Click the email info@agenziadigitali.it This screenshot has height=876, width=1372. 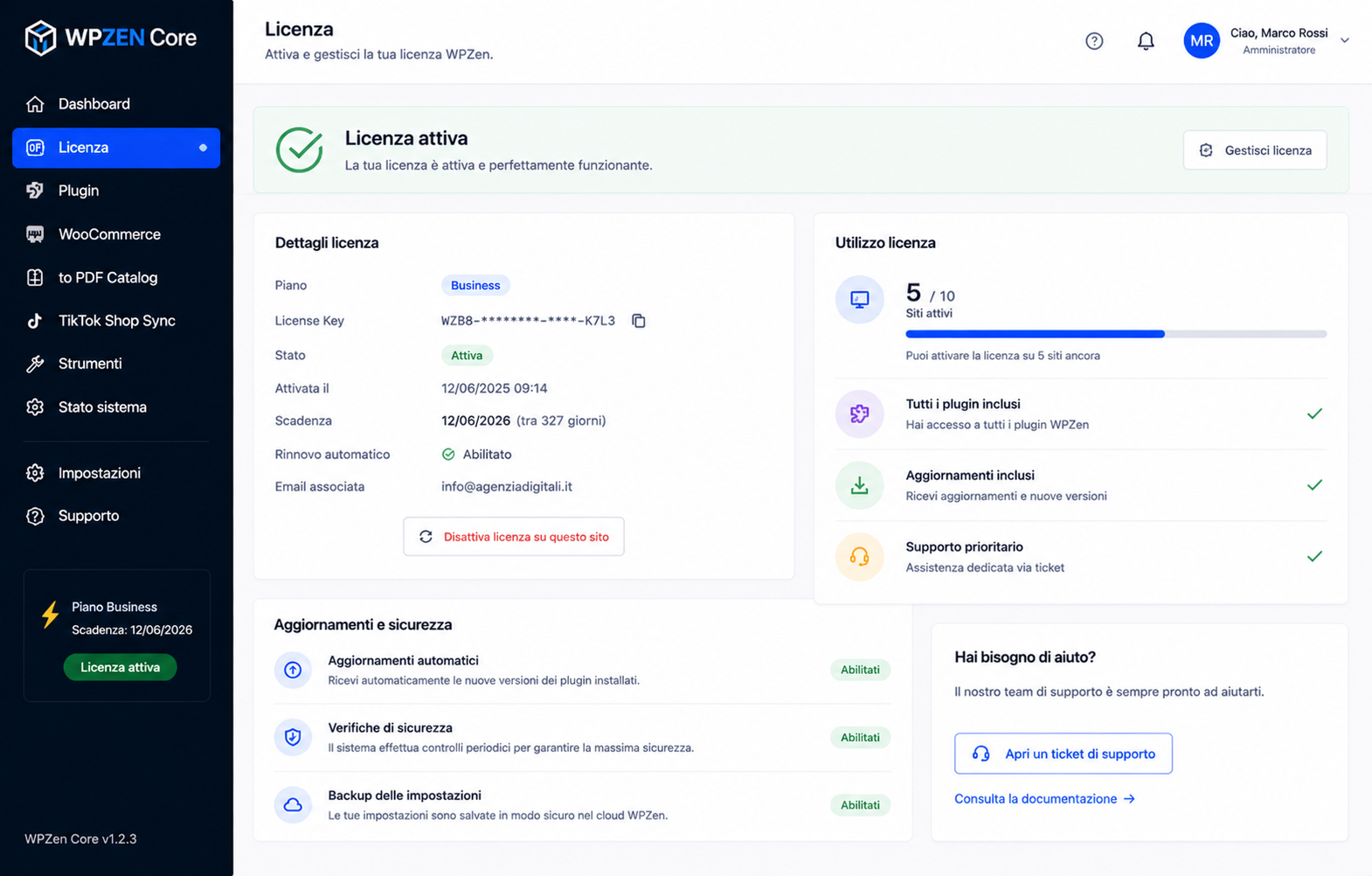tap(507, 487)
